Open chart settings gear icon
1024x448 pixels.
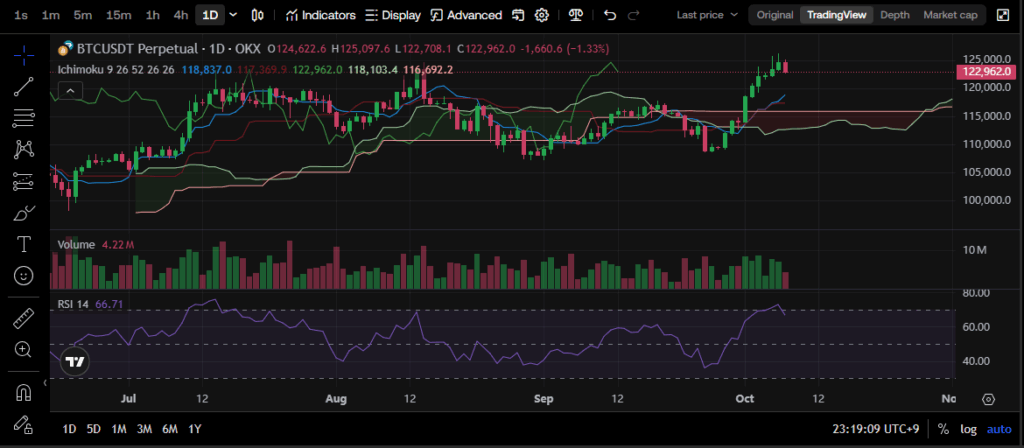tap(541, 15)
